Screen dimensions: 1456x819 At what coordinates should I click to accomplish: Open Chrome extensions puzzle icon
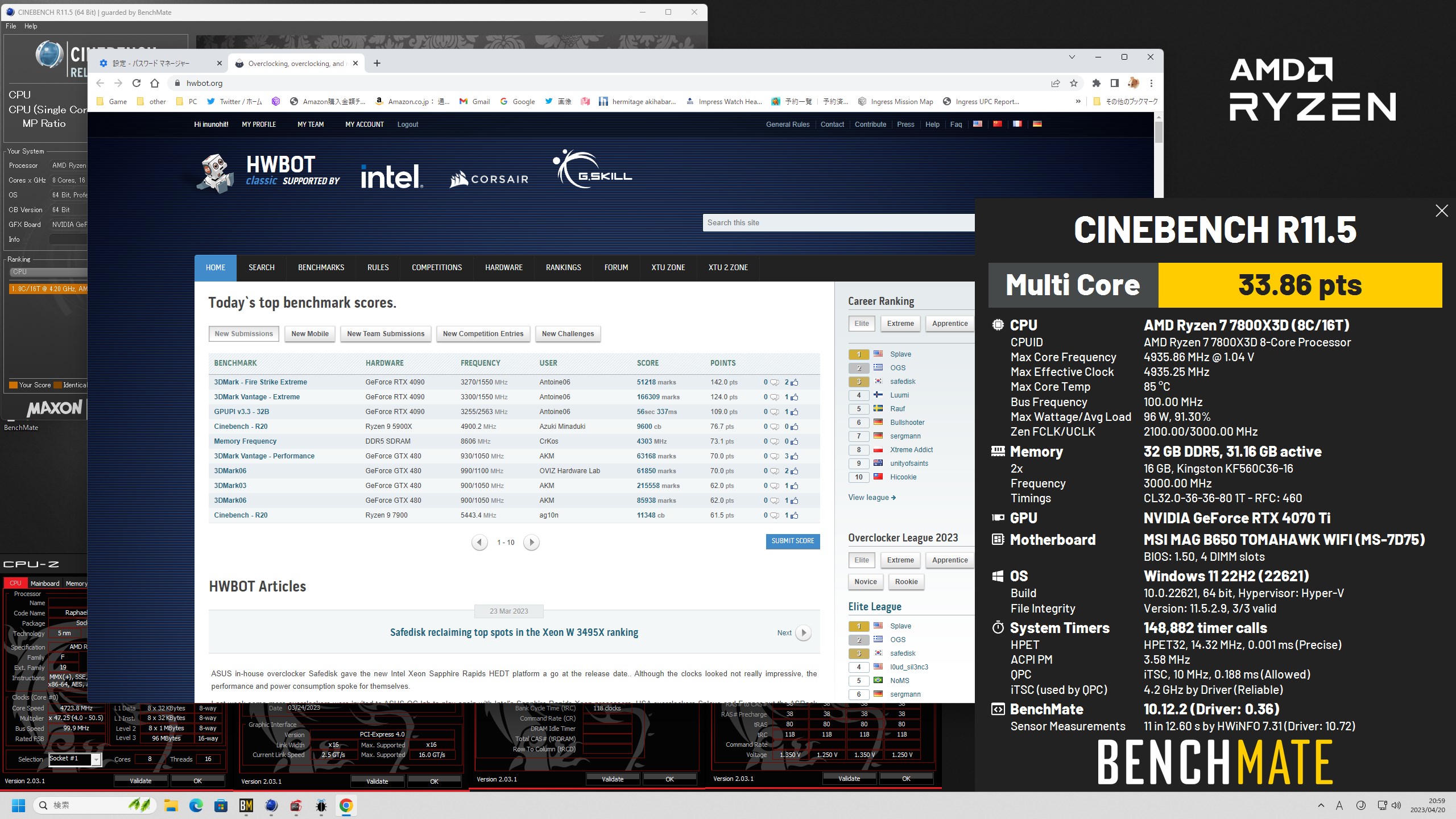coord(1097,83)
